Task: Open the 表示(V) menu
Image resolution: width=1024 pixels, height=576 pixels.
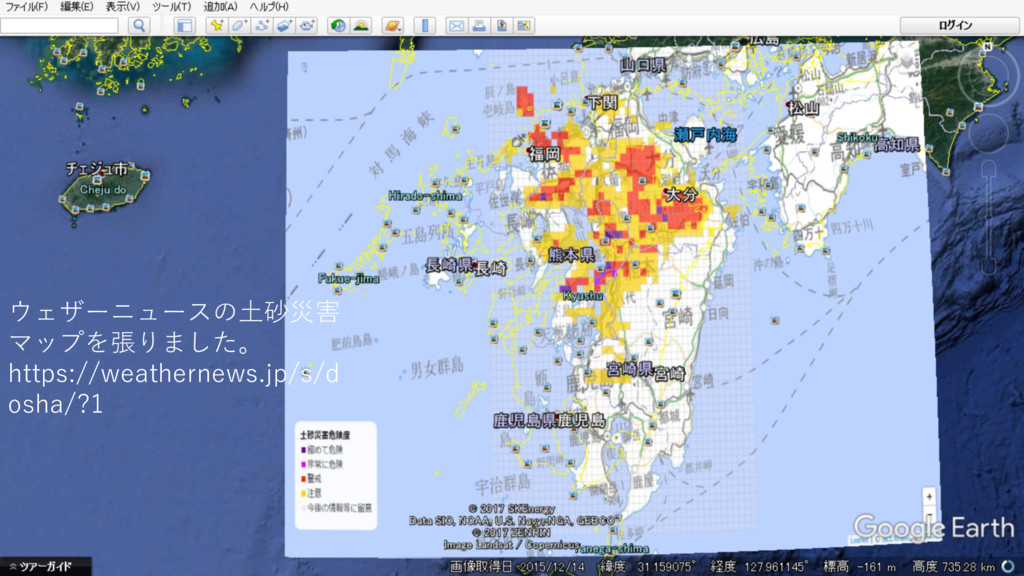Action: coord(123,7)
